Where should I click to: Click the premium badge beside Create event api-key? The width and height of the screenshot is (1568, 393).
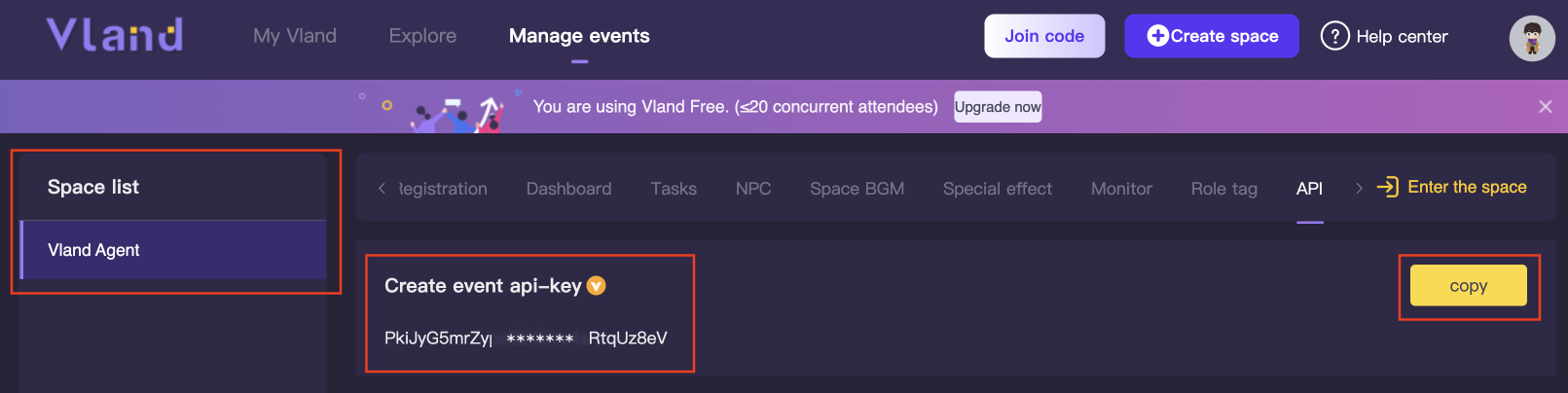596,286
